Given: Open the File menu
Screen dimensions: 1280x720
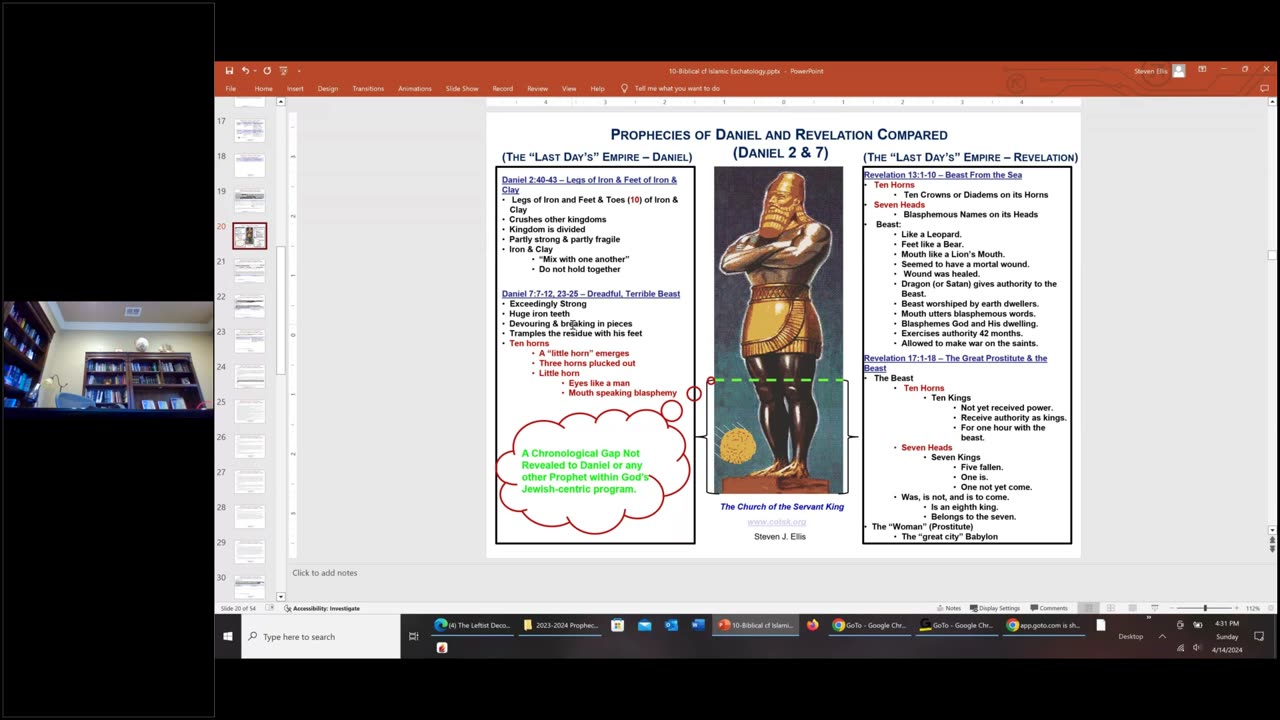Looking at the screenshot, I should click(230, 88).
